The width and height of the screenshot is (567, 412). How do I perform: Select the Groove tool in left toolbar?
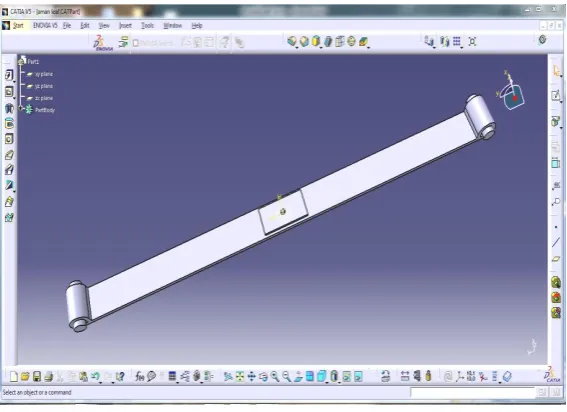[x=9, y=124]
